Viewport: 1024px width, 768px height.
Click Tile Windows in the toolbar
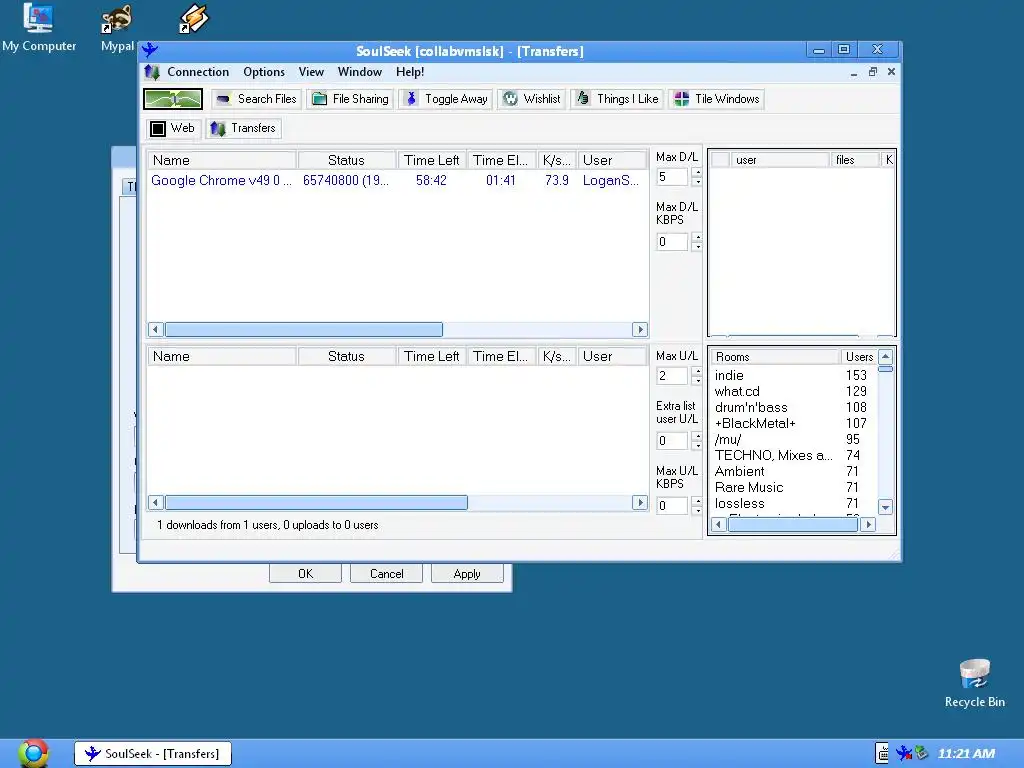(716, 99)
